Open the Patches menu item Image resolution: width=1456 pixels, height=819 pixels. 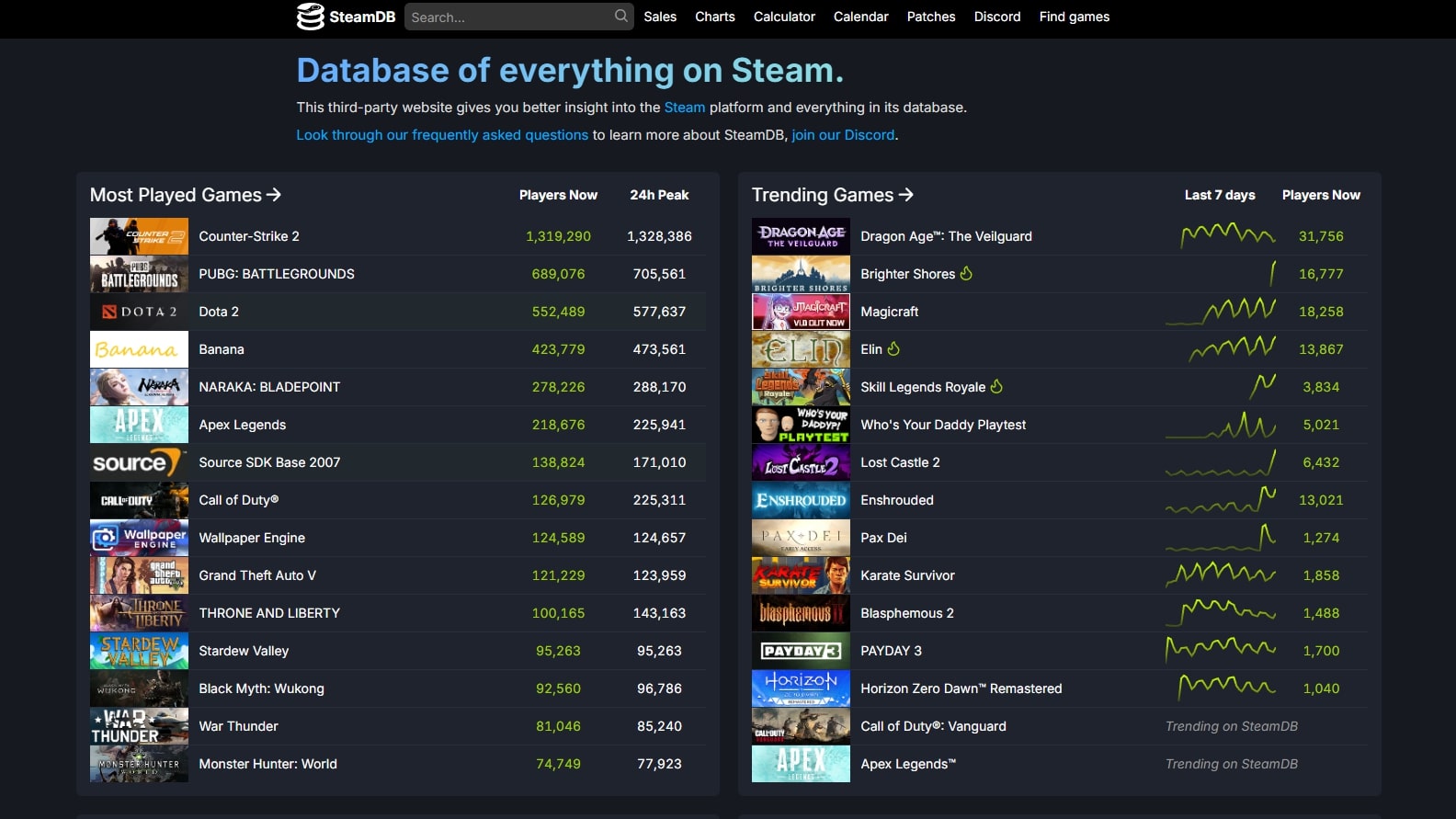click(x=931, y=17)
